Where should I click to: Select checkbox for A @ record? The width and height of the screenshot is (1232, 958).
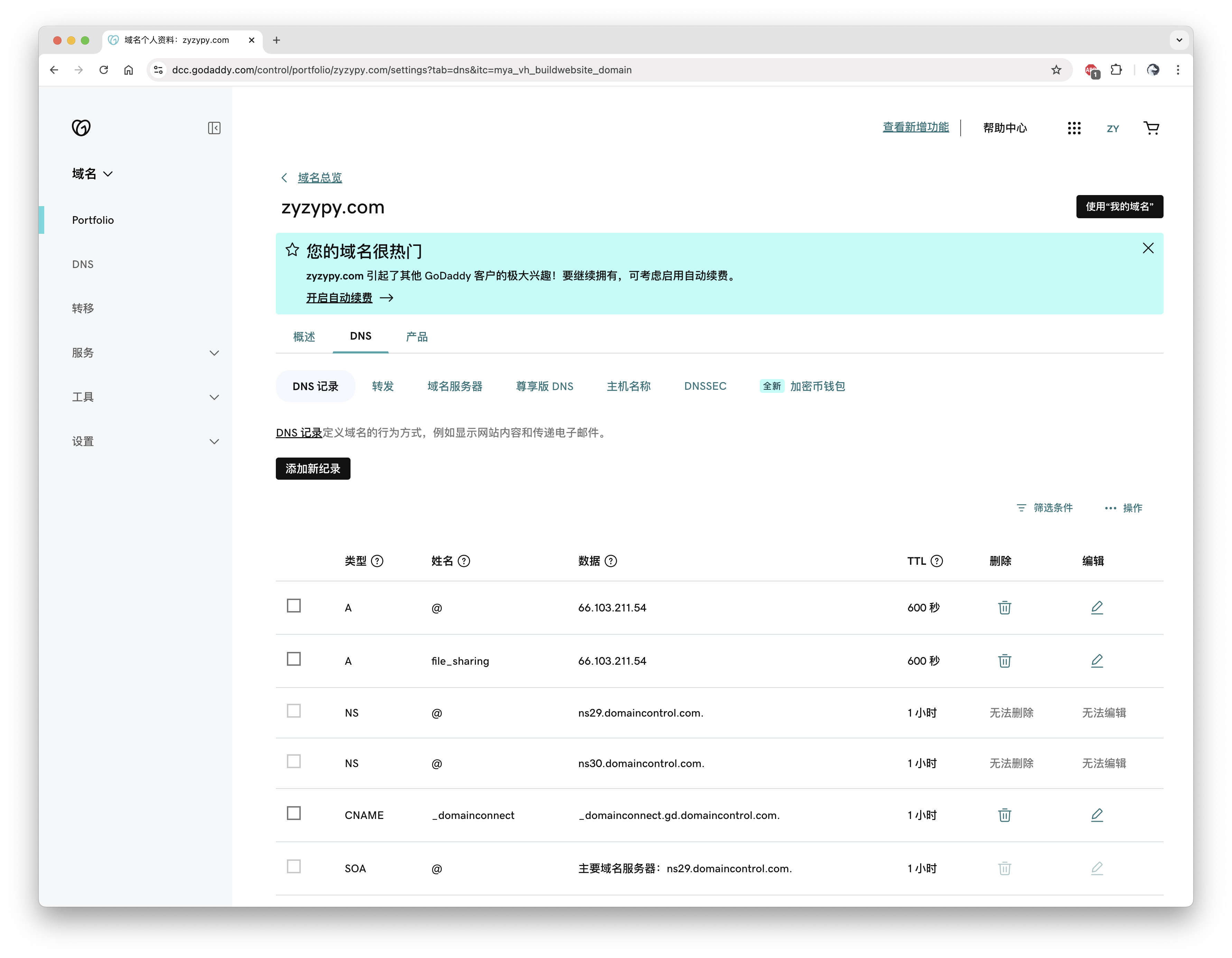click(x=293, y=606)
